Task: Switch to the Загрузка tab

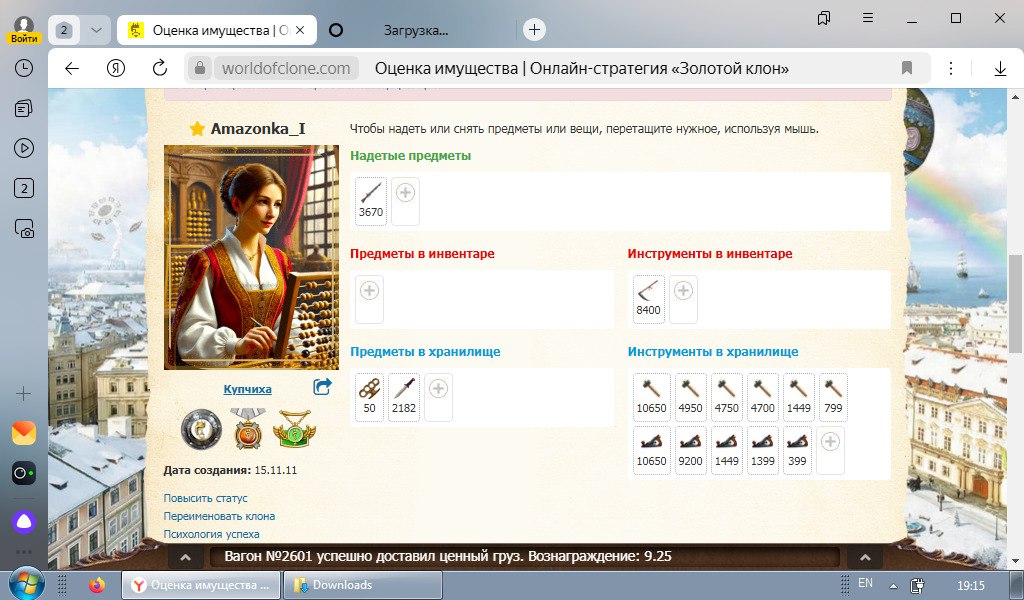Action: 416,30
